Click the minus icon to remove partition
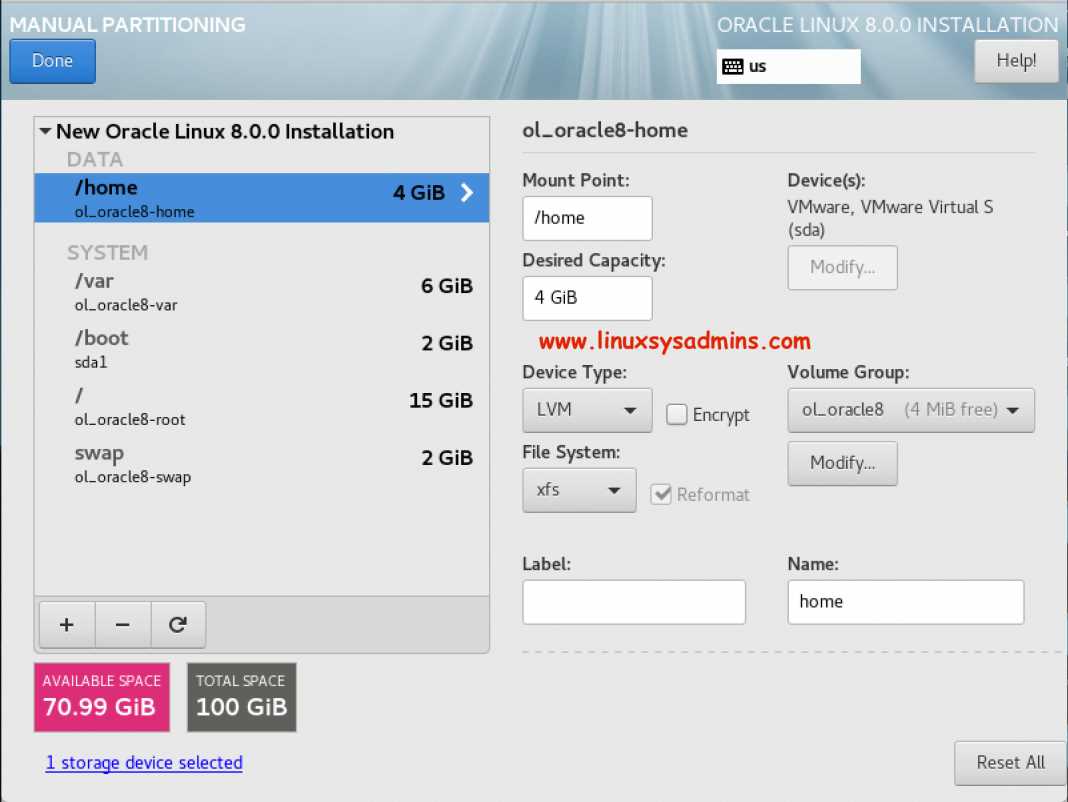This screenshot has height=802, width=1068. (x=122, y=624)
